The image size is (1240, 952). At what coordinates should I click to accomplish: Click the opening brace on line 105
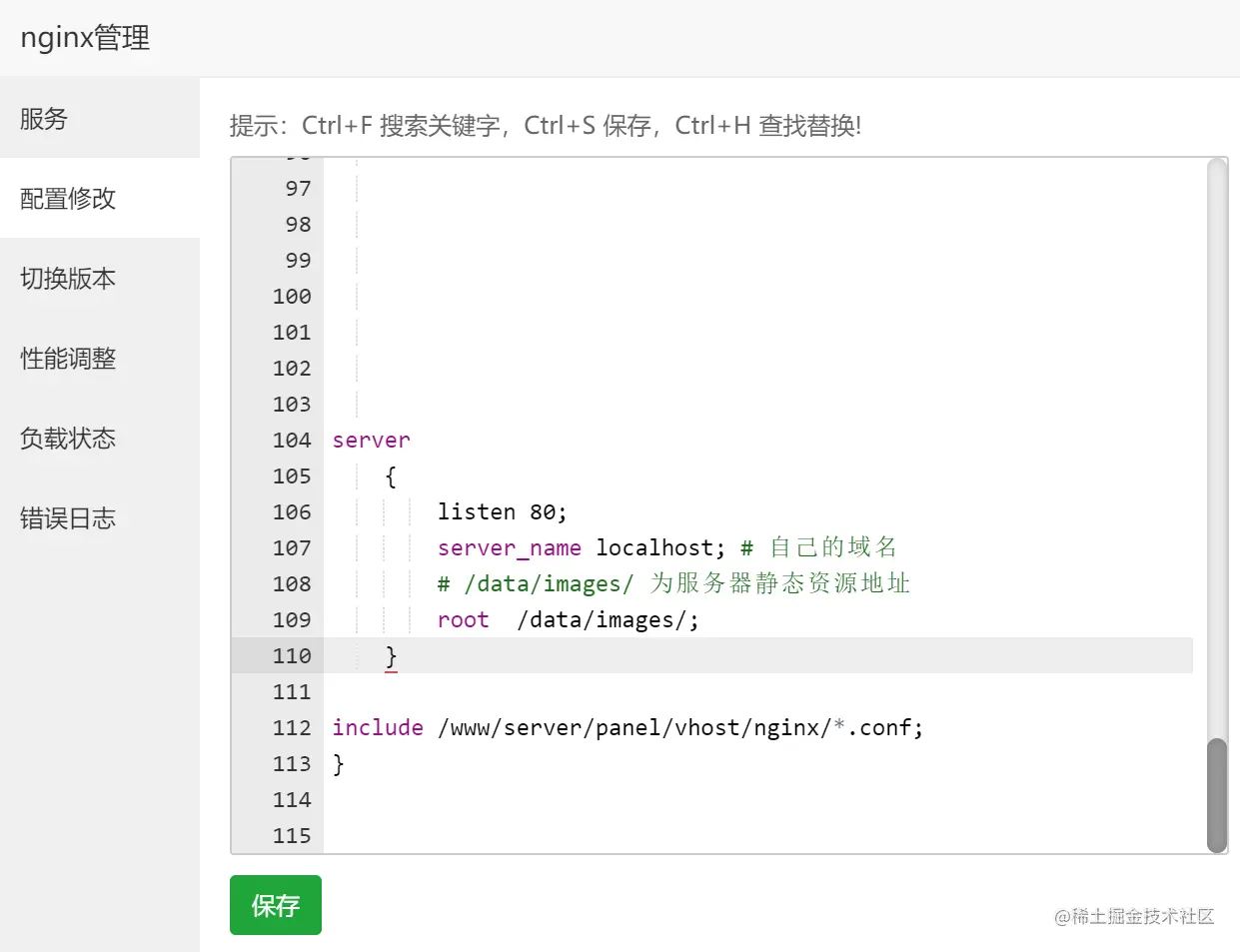point(391,476)
